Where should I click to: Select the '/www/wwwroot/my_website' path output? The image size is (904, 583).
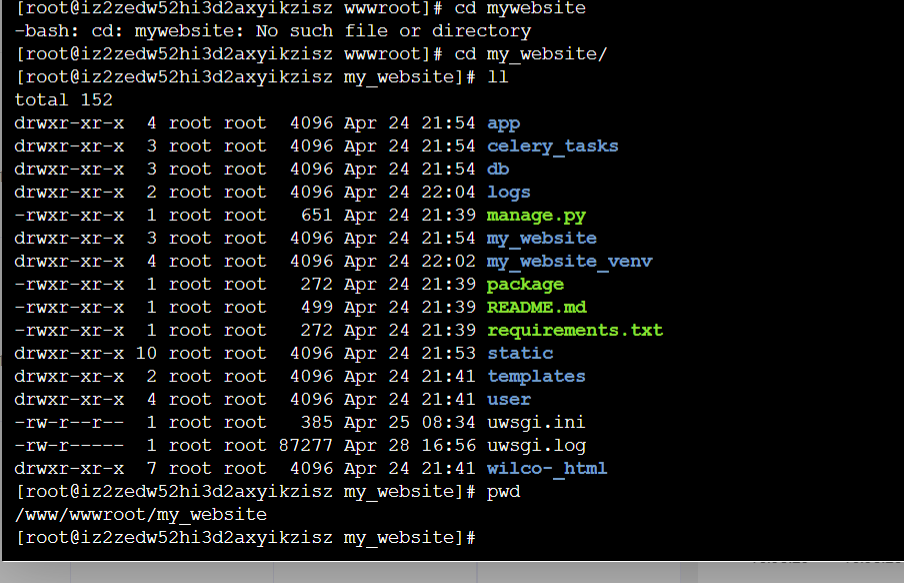click(x=141, y=515)
